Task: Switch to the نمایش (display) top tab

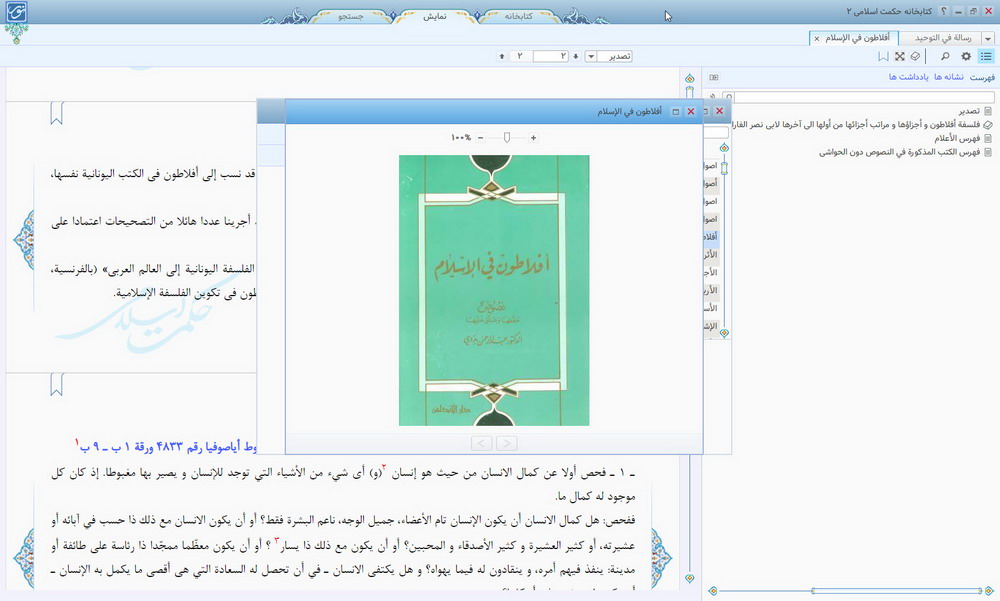Action: tap(435, 17)
